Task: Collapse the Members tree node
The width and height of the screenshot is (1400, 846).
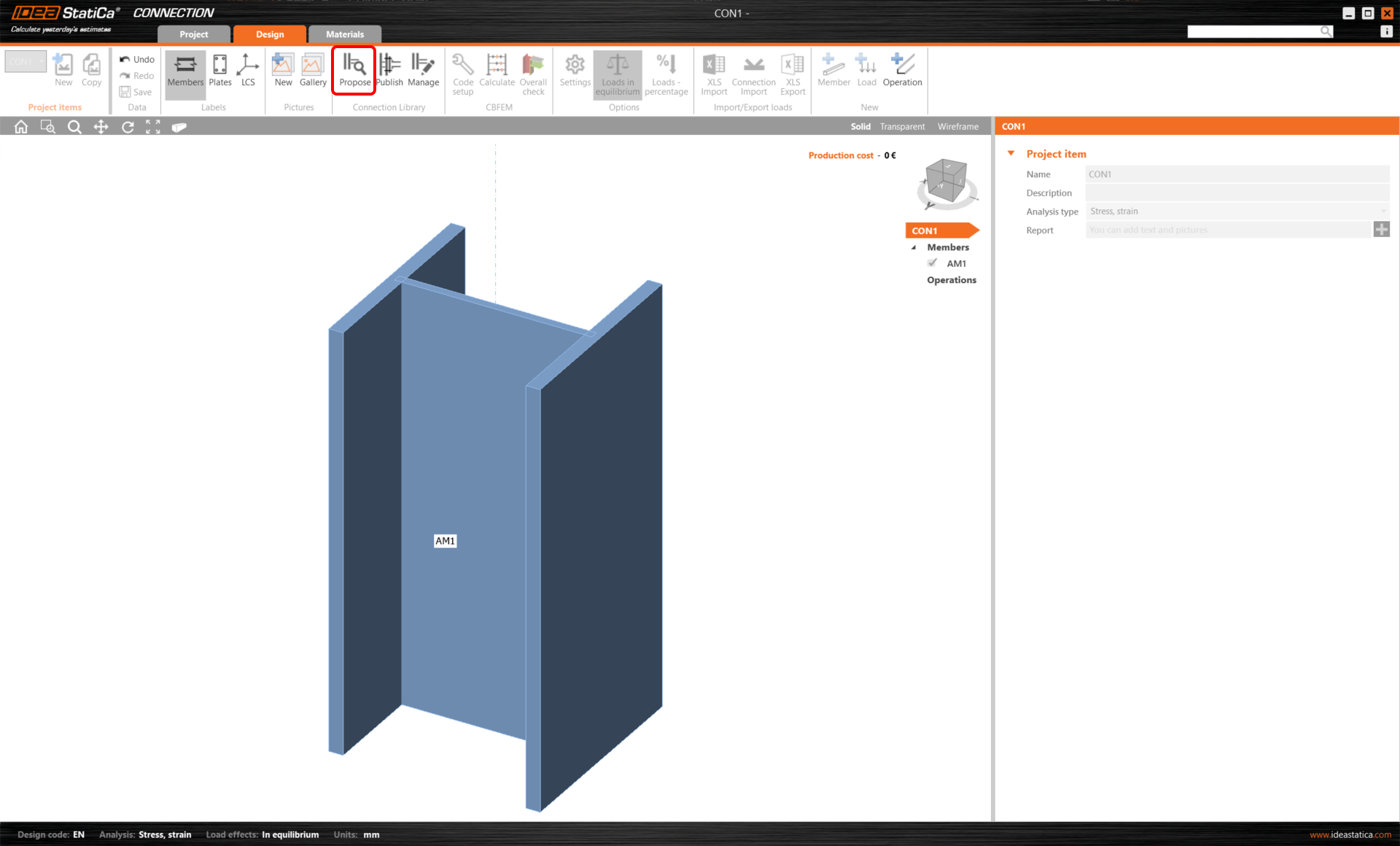Action: pyautogui.click(x=914, y=247)
